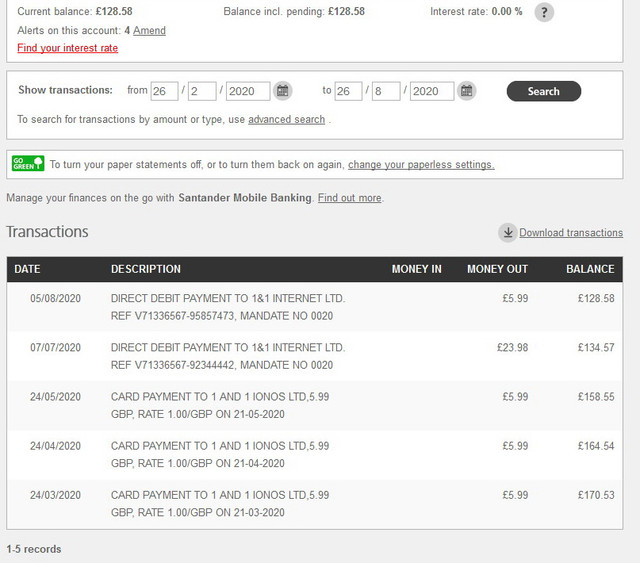Open the advanced search link

[x=287, y=120]
